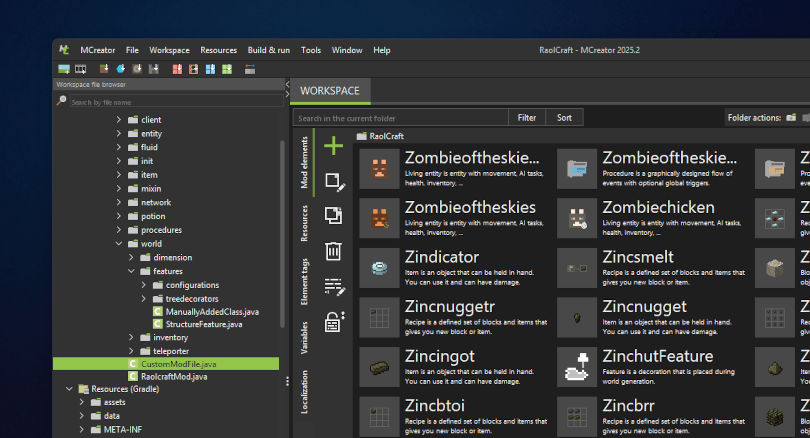Open the Build & run menu
The image size is (810, 438).
point(269,50)
